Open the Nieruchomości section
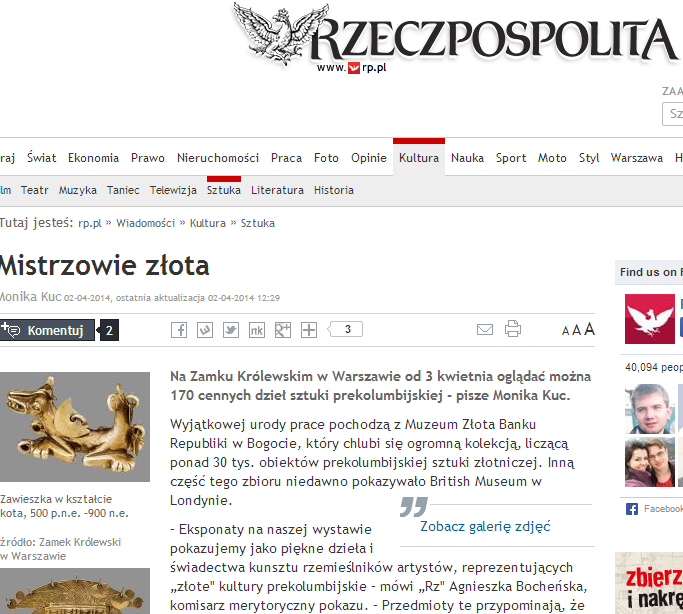The width and height of the screenshot is (683, 614). [x=218, y=158]
